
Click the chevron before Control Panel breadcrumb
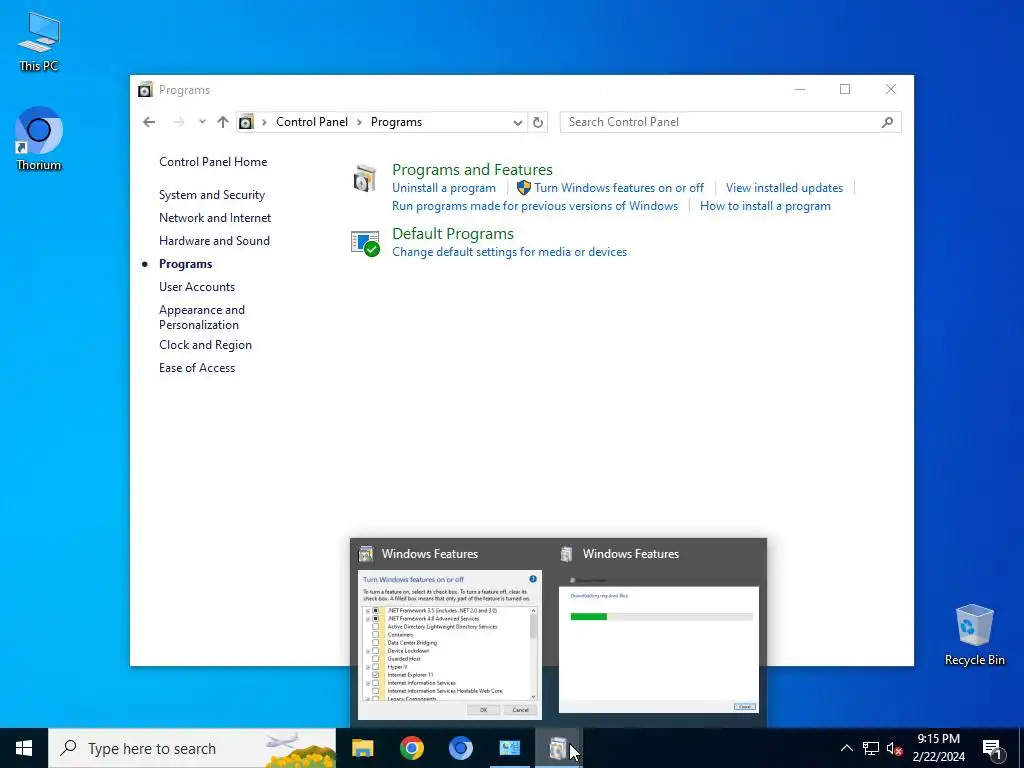click(264, 122)
